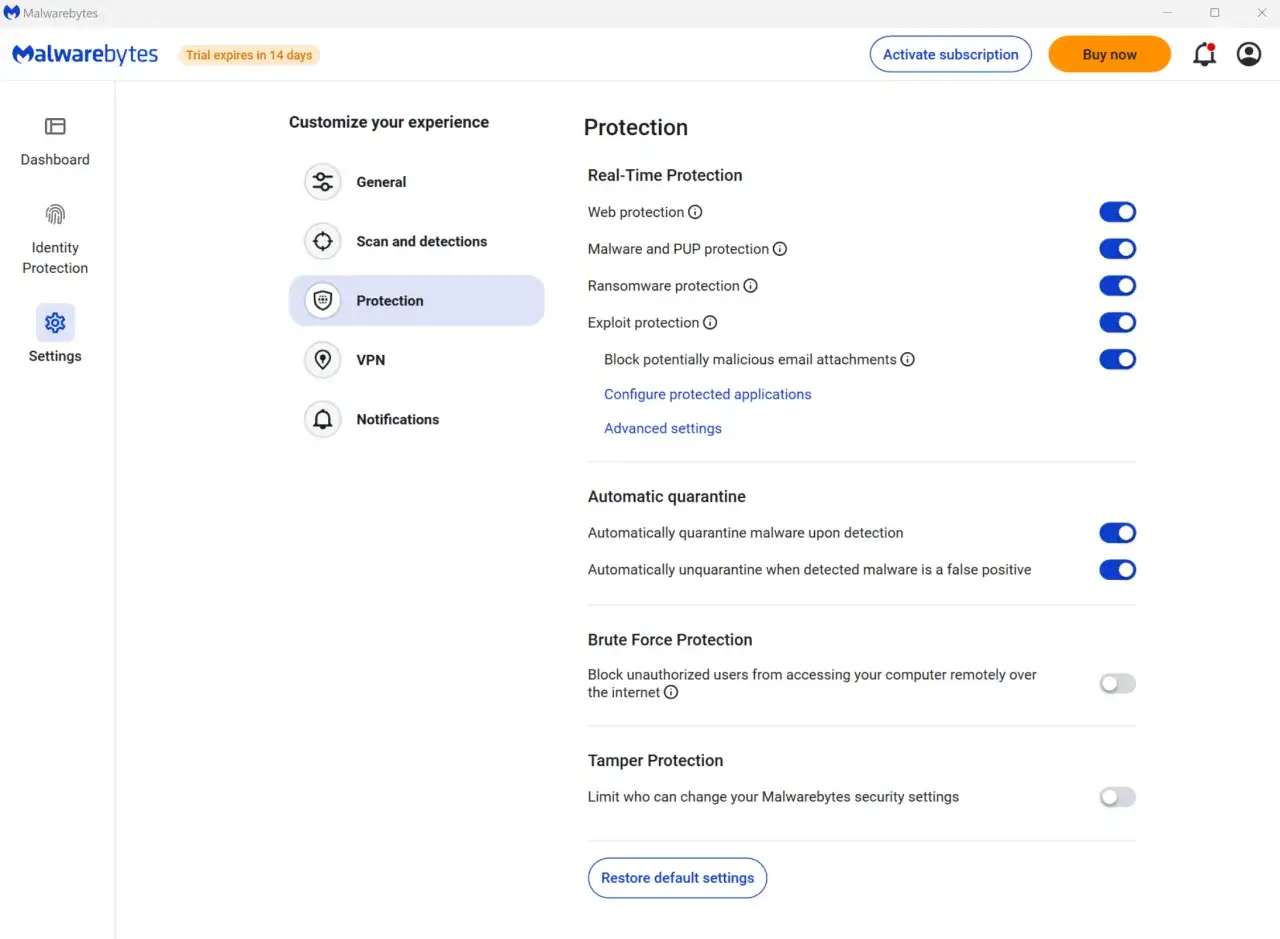
Task: Show info for Brute Force Protection setting
Action: click(671, 692)
